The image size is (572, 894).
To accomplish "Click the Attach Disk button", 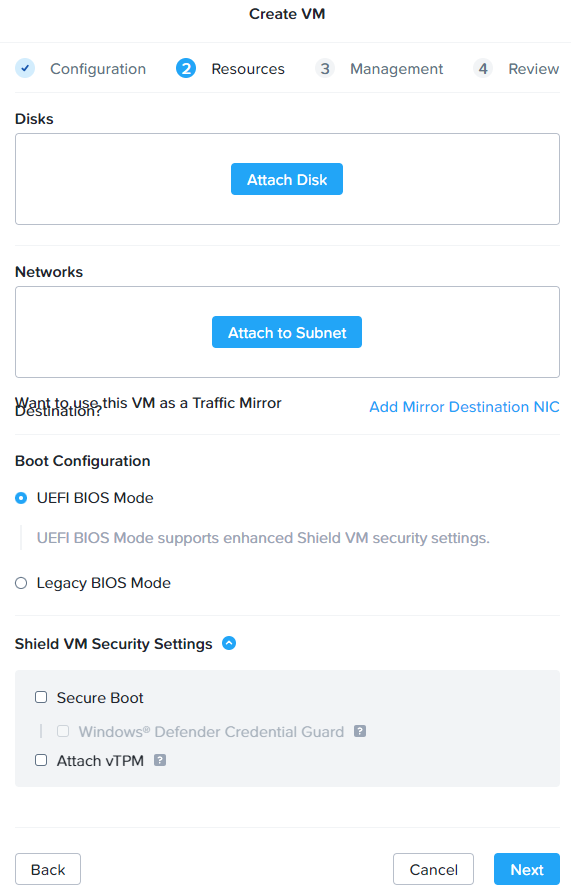I will coord(287,179).
